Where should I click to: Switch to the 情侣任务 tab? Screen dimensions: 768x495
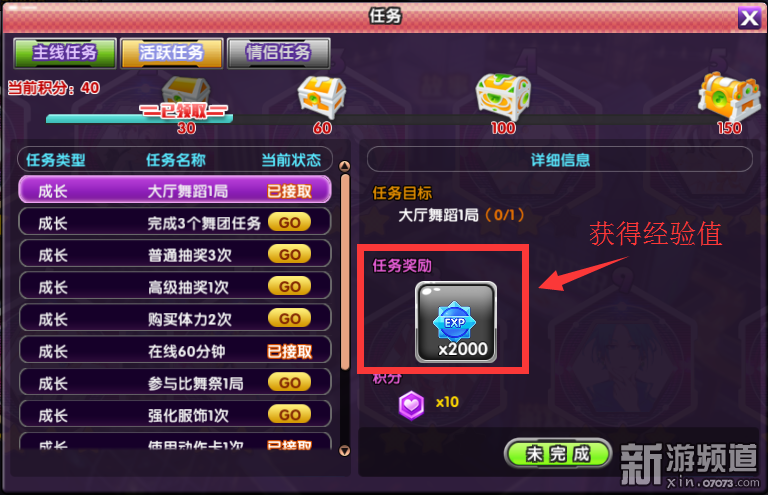(279, 53)
